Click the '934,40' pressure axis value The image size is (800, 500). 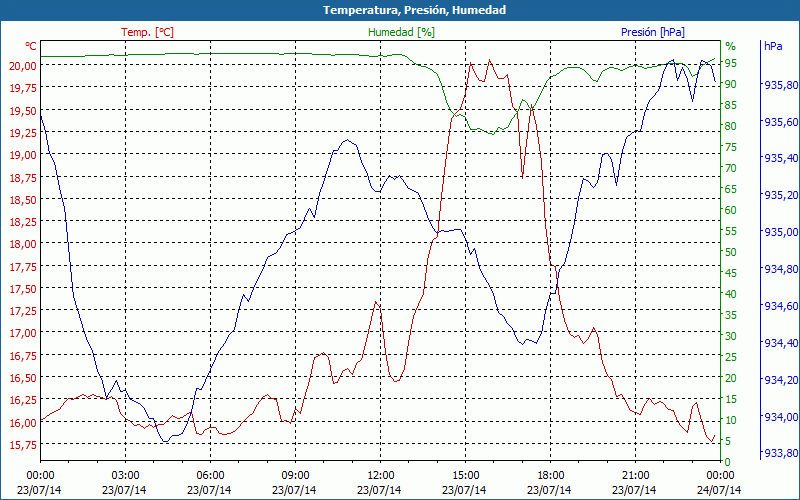coord(781,343)
